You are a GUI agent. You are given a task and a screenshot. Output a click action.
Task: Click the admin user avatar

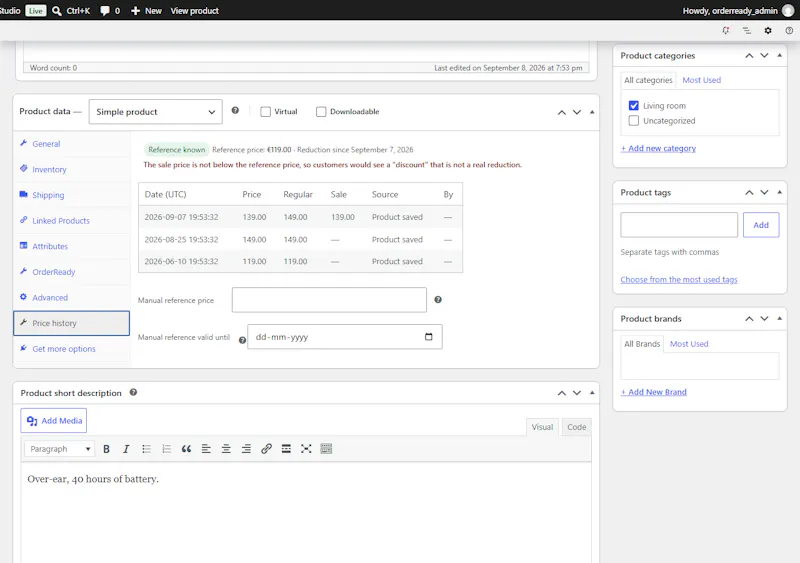788,11
